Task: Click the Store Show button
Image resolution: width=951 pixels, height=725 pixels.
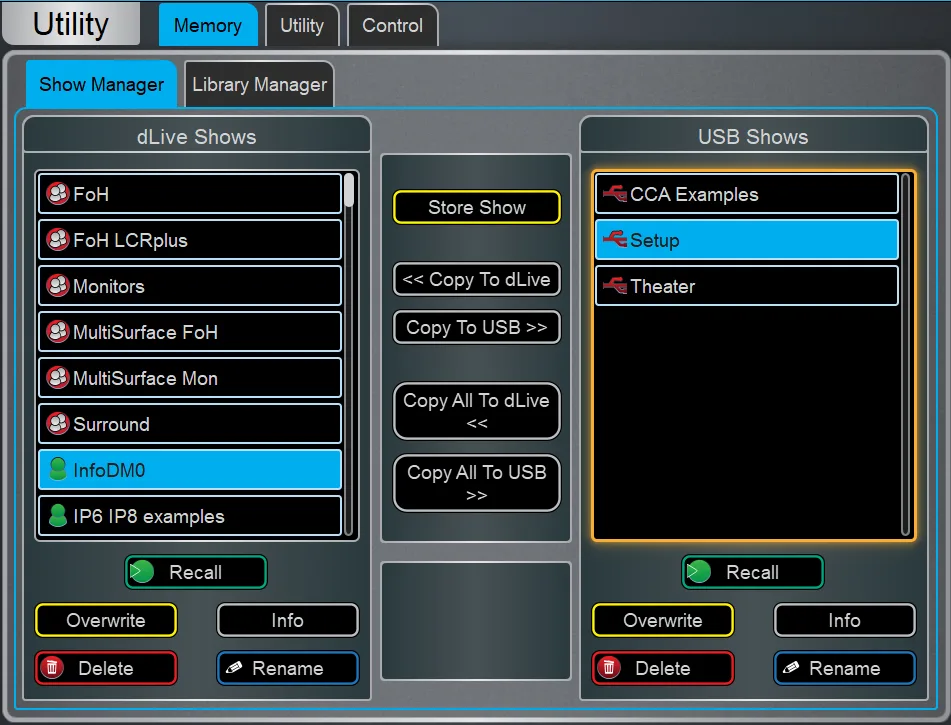Action: tap(477, 207)
